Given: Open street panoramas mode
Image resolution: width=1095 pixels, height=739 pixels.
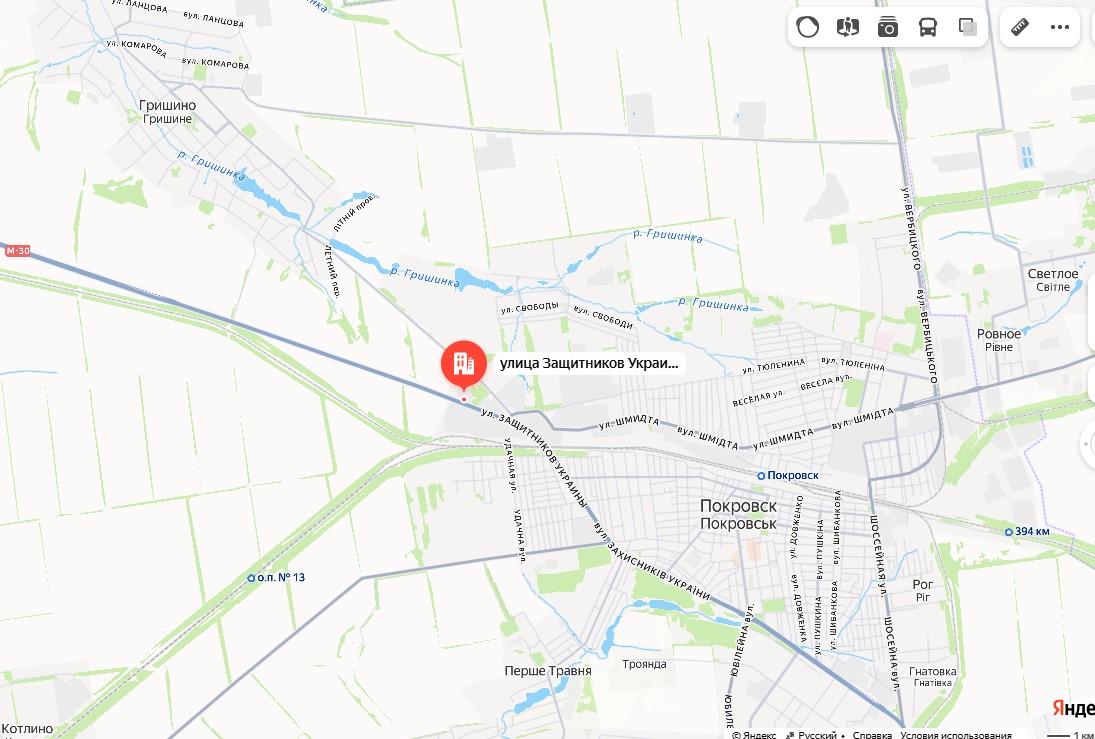Looking at the screenshot, I should point(847,27).
